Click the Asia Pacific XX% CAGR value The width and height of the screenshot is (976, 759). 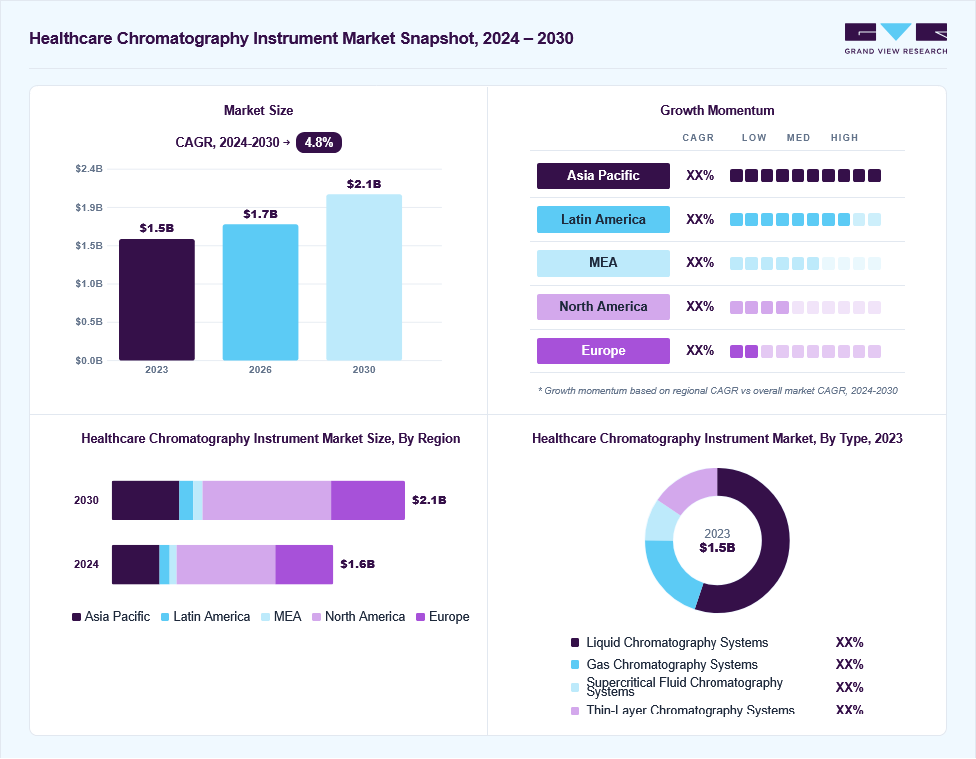point(700,176)
